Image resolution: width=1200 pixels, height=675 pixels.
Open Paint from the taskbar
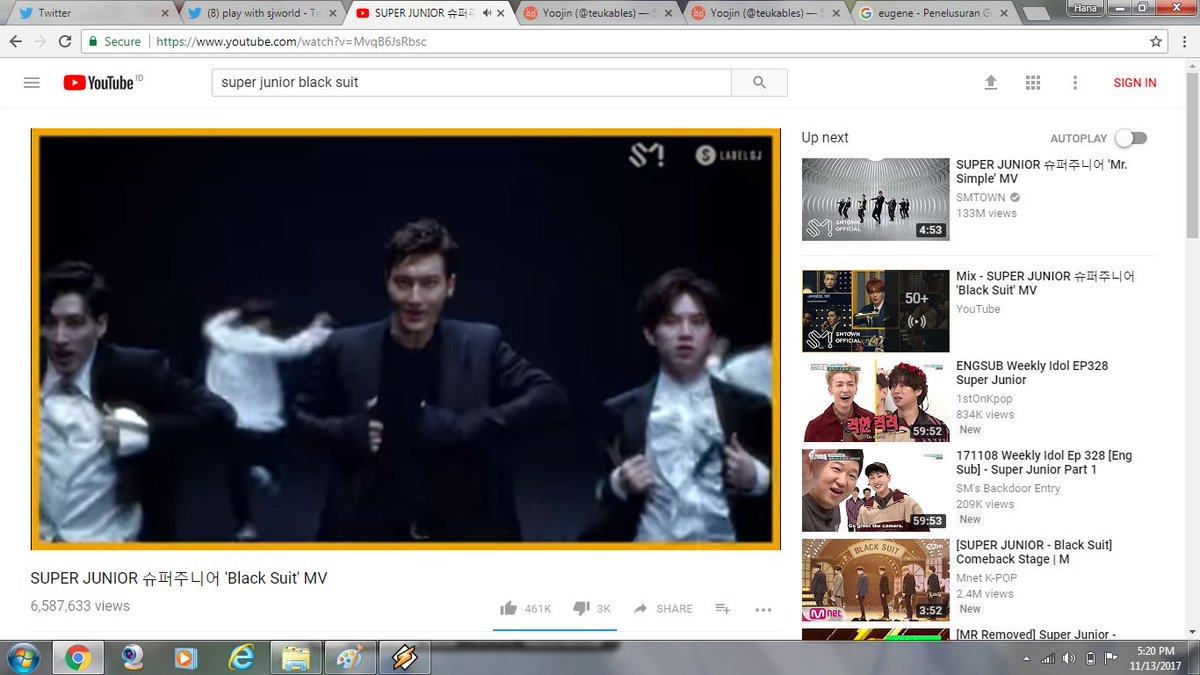pos(349,657)
